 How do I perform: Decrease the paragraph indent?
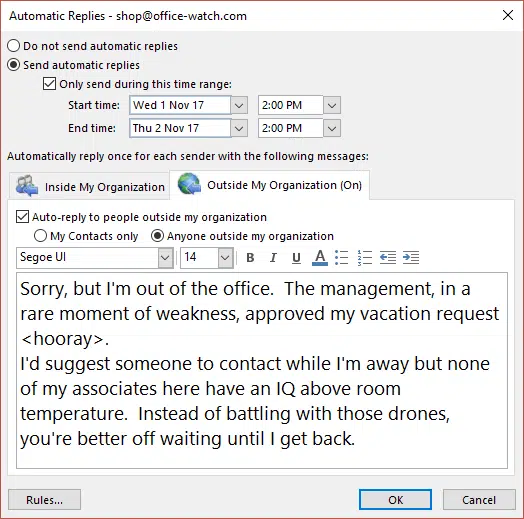(388, 258)
